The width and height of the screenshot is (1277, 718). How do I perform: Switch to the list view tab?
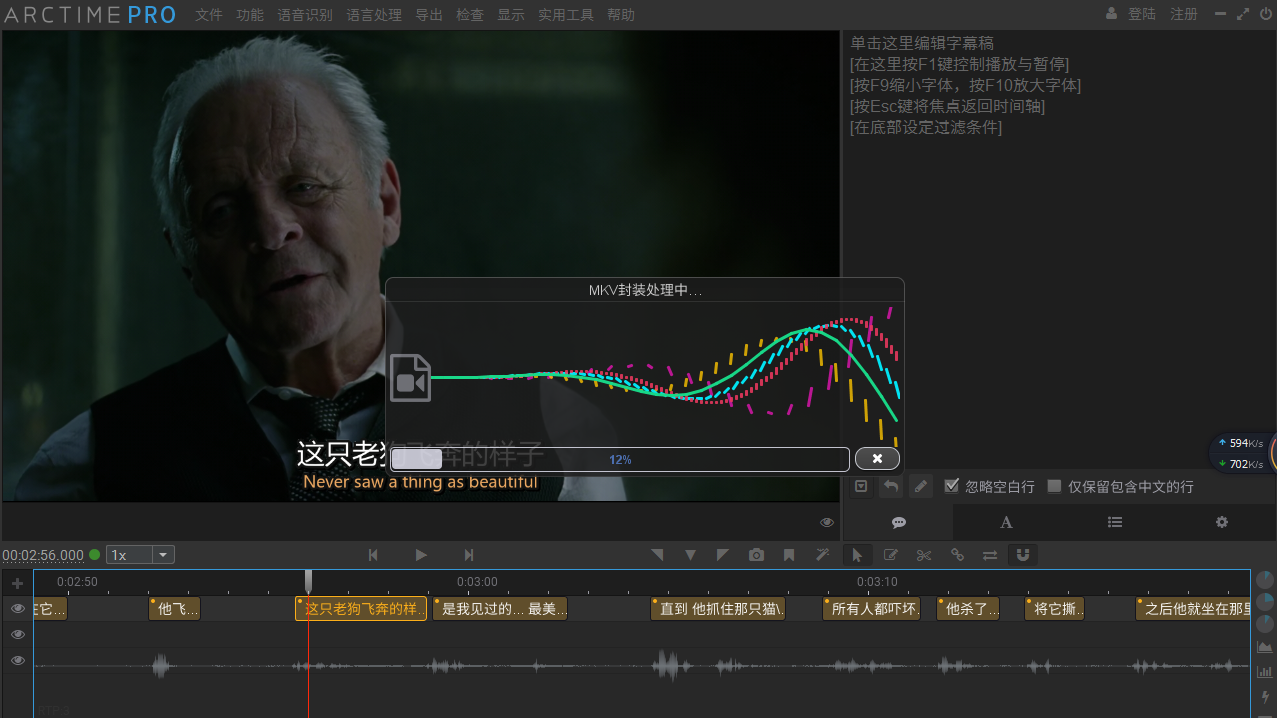(x=1115, y=522)
